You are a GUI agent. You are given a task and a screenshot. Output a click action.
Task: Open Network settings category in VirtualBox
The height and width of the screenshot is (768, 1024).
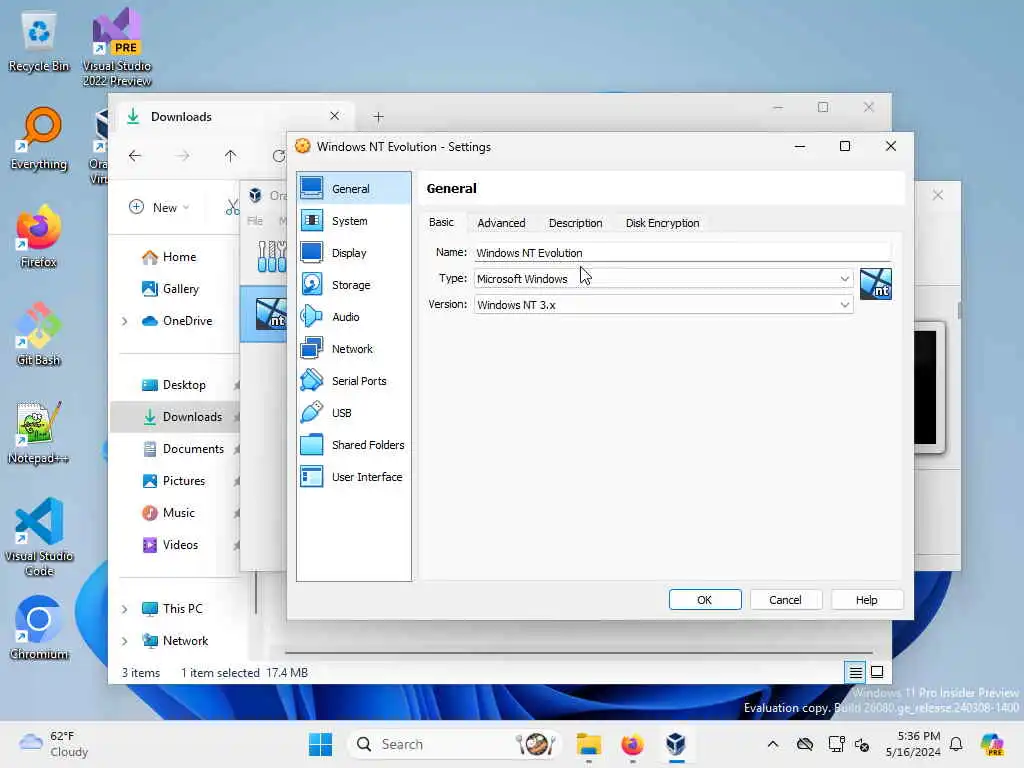click(353, 349)
